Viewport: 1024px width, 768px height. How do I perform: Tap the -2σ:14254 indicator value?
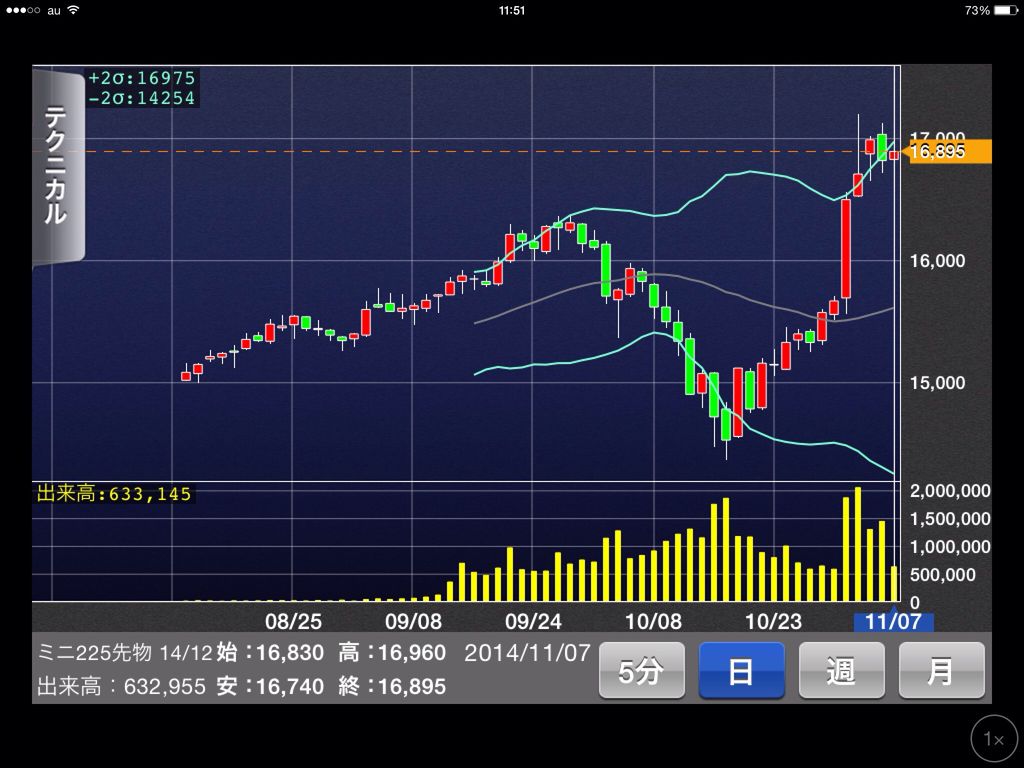click(142, 98)
